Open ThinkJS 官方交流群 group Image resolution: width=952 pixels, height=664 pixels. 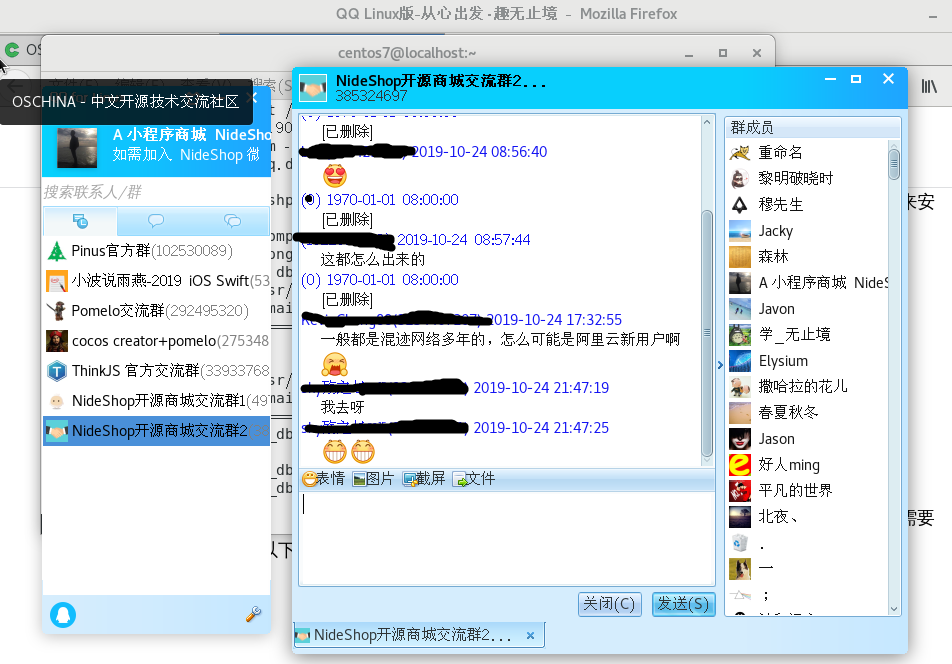(x=156, y=371)
